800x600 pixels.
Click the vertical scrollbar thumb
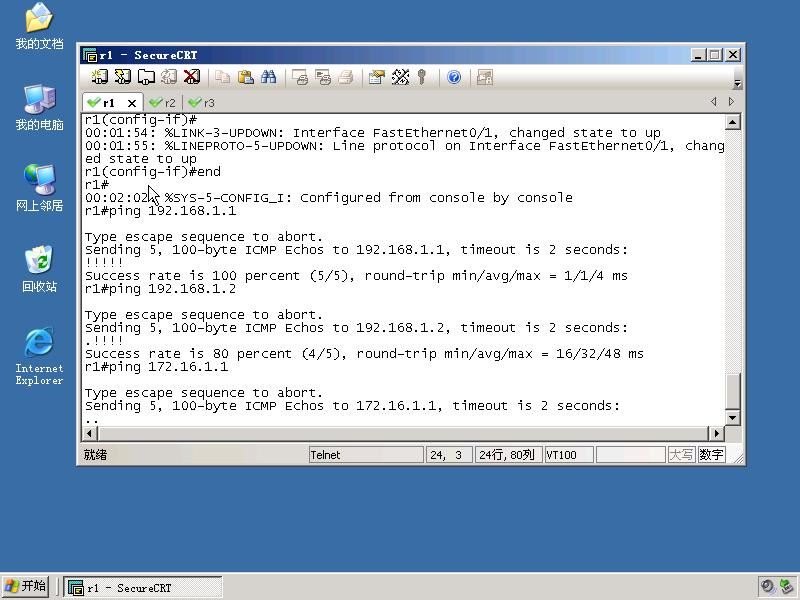(x=733, y=391)
